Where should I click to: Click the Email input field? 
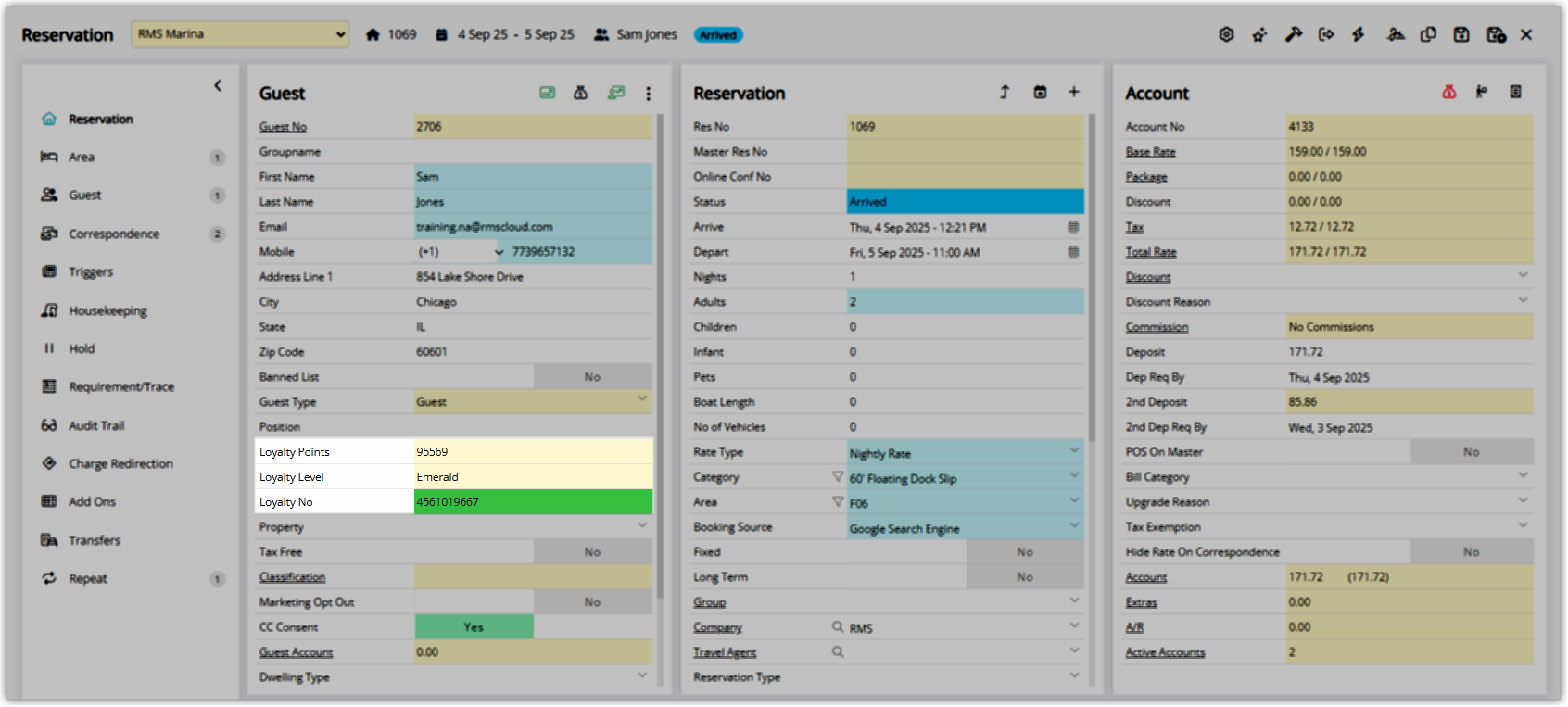(x=533, y=227)
